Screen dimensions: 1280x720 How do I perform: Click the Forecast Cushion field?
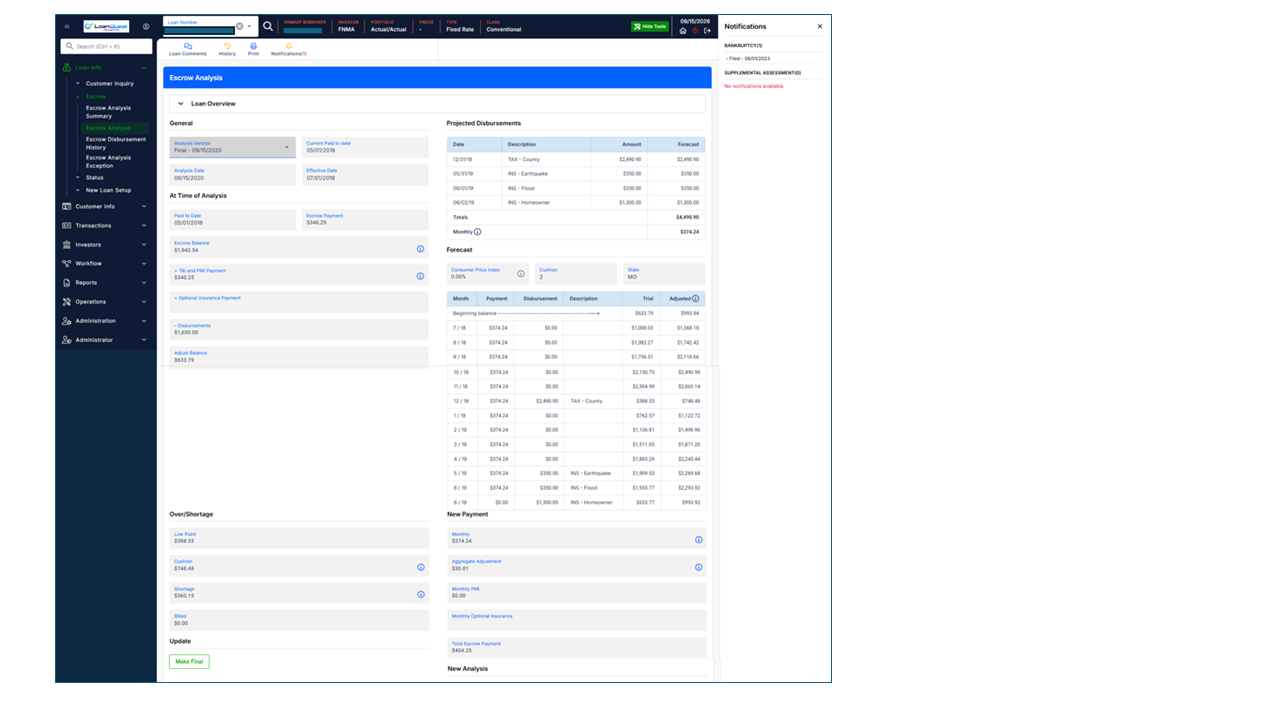[x=576, y=273]
